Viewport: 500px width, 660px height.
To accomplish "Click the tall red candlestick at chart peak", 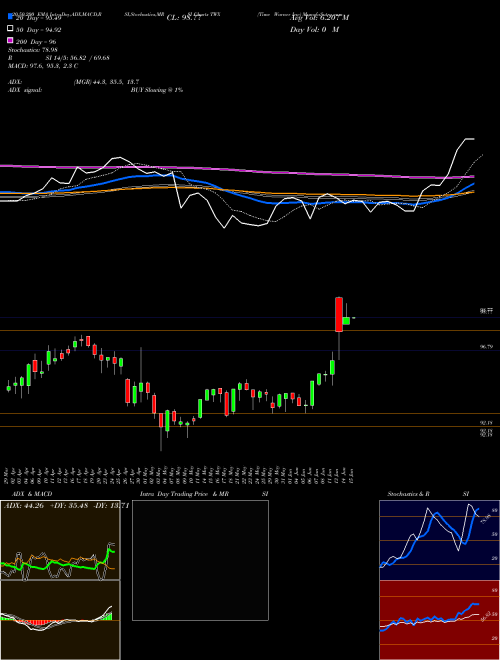I will click(x=339, y=314).
